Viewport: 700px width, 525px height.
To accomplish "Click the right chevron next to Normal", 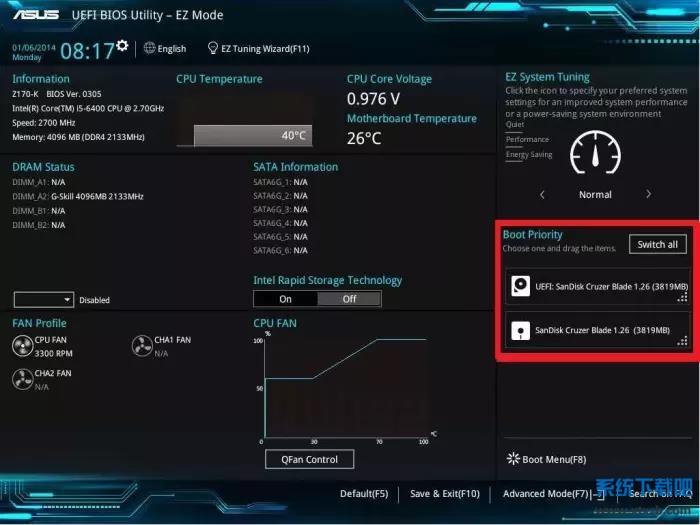I will point(648,194).
